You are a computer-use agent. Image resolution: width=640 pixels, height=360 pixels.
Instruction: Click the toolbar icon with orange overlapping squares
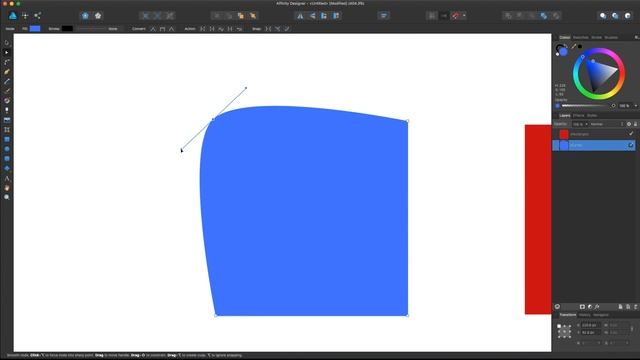pyautogui.click(x=241, y=16)
